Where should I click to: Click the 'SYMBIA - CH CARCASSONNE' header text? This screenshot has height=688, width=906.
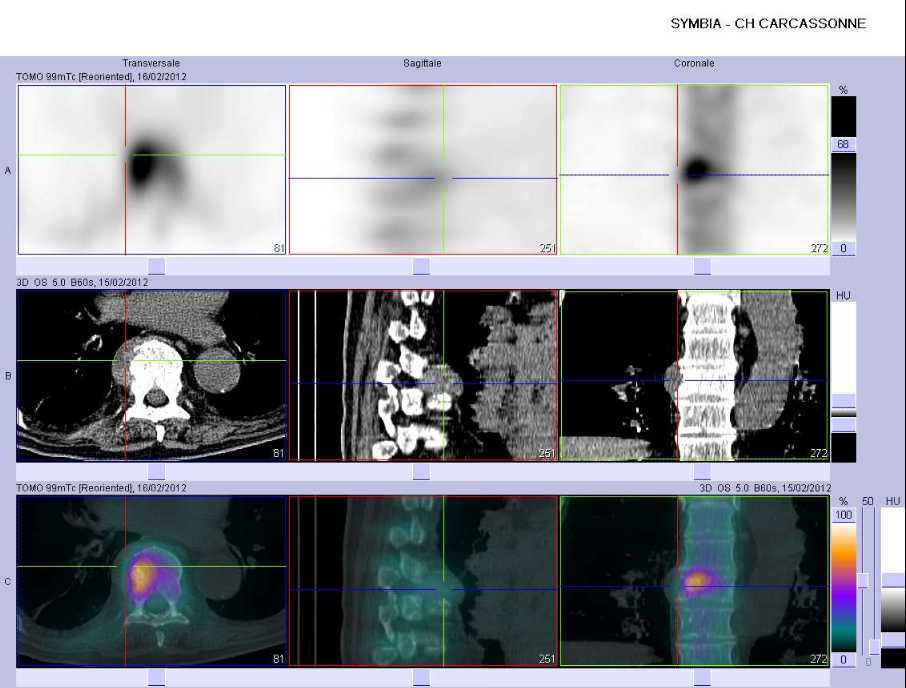tap(768, 24)
